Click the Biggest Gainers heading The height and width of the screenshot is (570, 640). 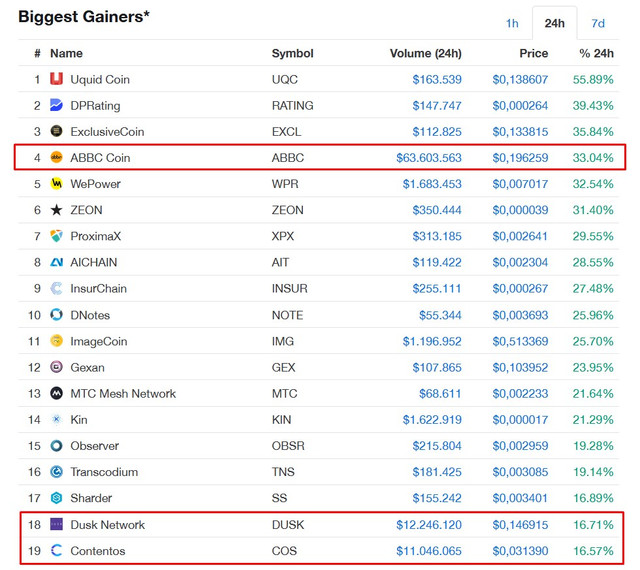pos(84,17)
